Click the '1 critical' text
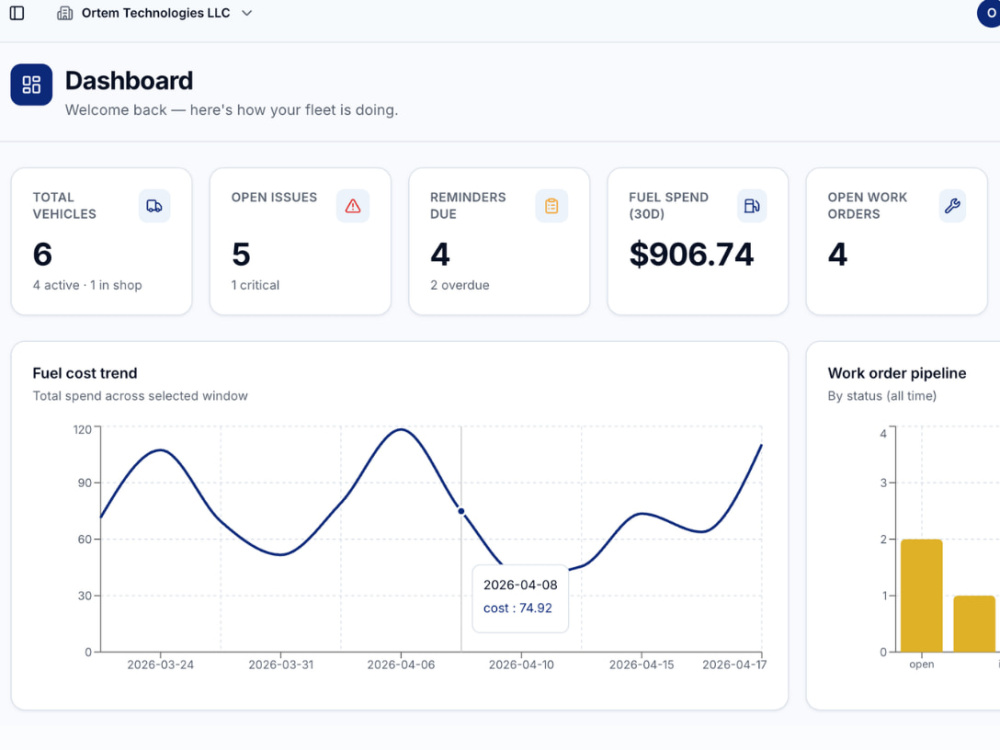 [255, 285]
